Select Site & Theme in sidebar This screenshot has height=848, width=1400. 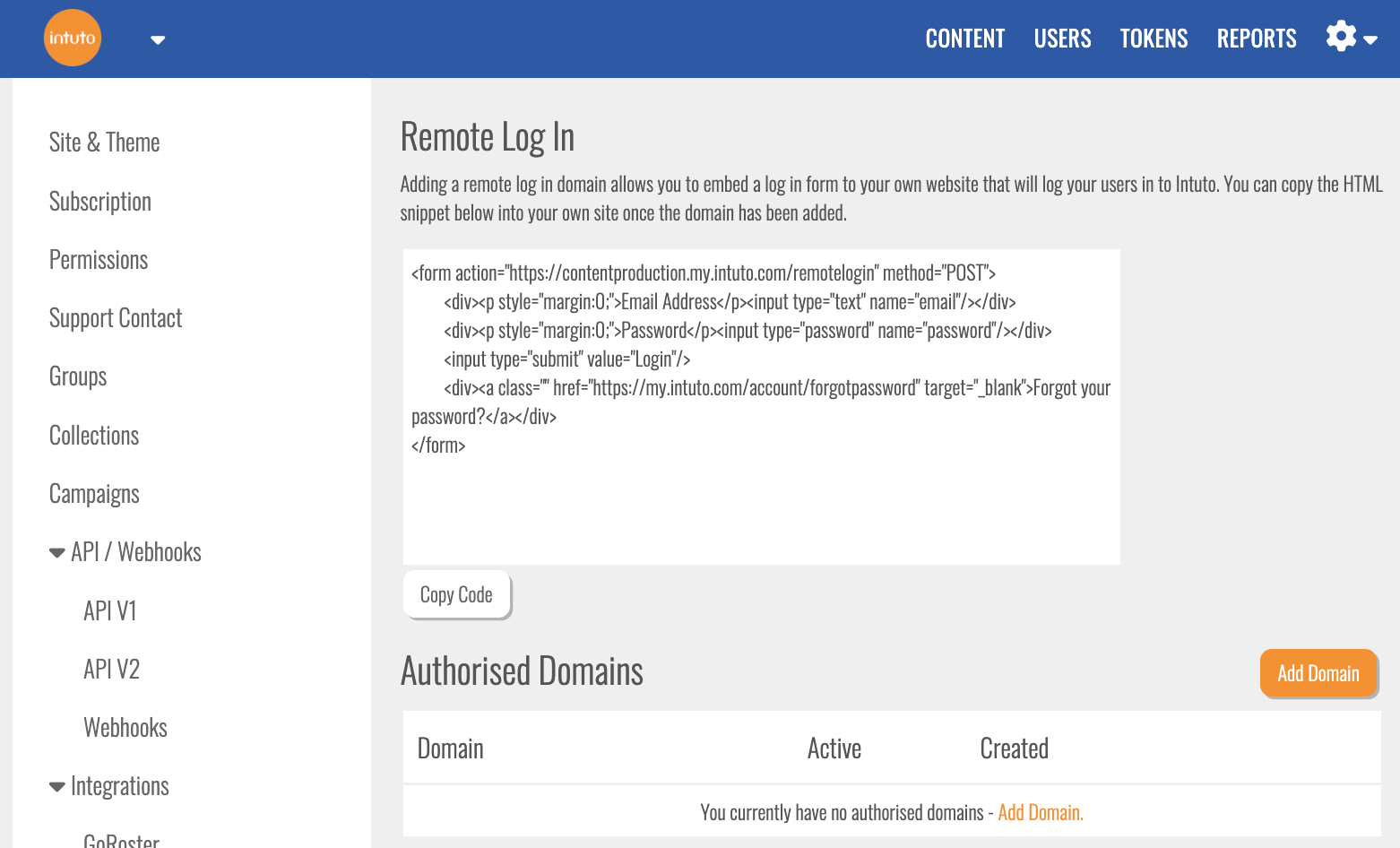pos(105,143)
